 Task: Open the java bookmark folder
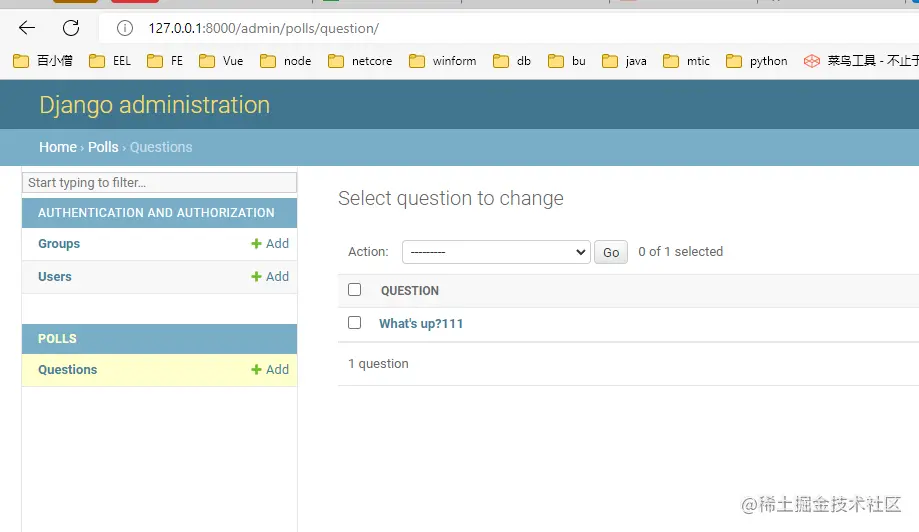624,61
